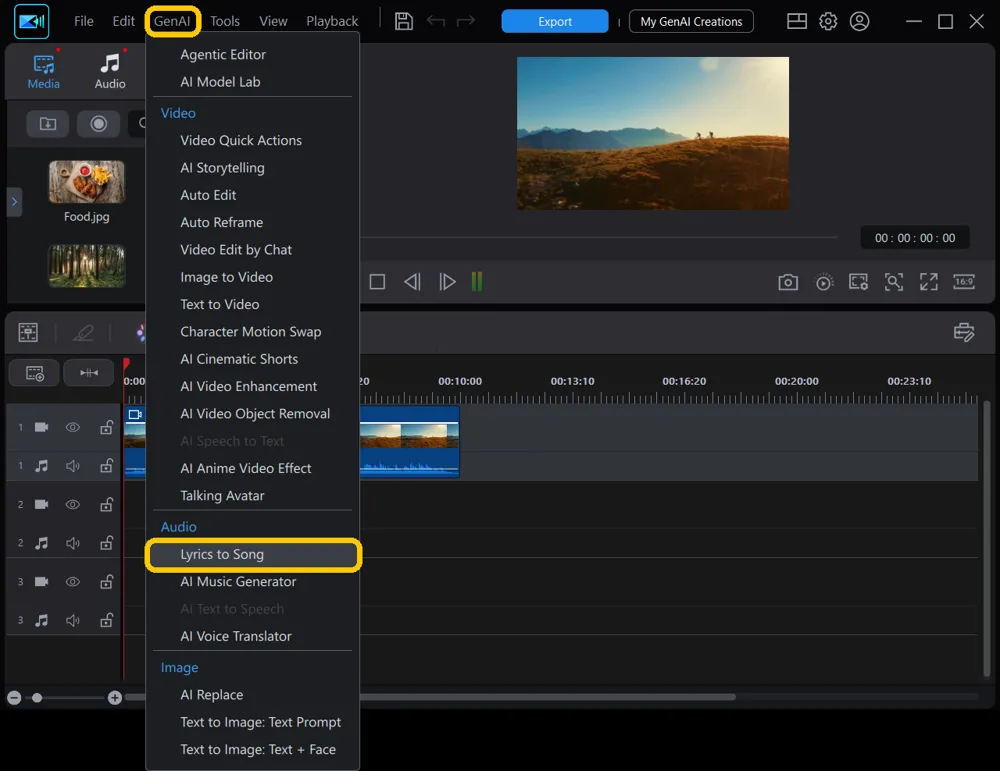Click the blue Export button

click(555, 21)
